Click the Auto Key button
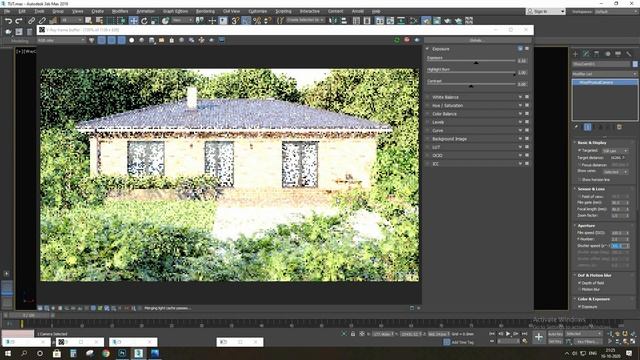The height and width of the screenshot is (360, 640). tap(555, 334)
